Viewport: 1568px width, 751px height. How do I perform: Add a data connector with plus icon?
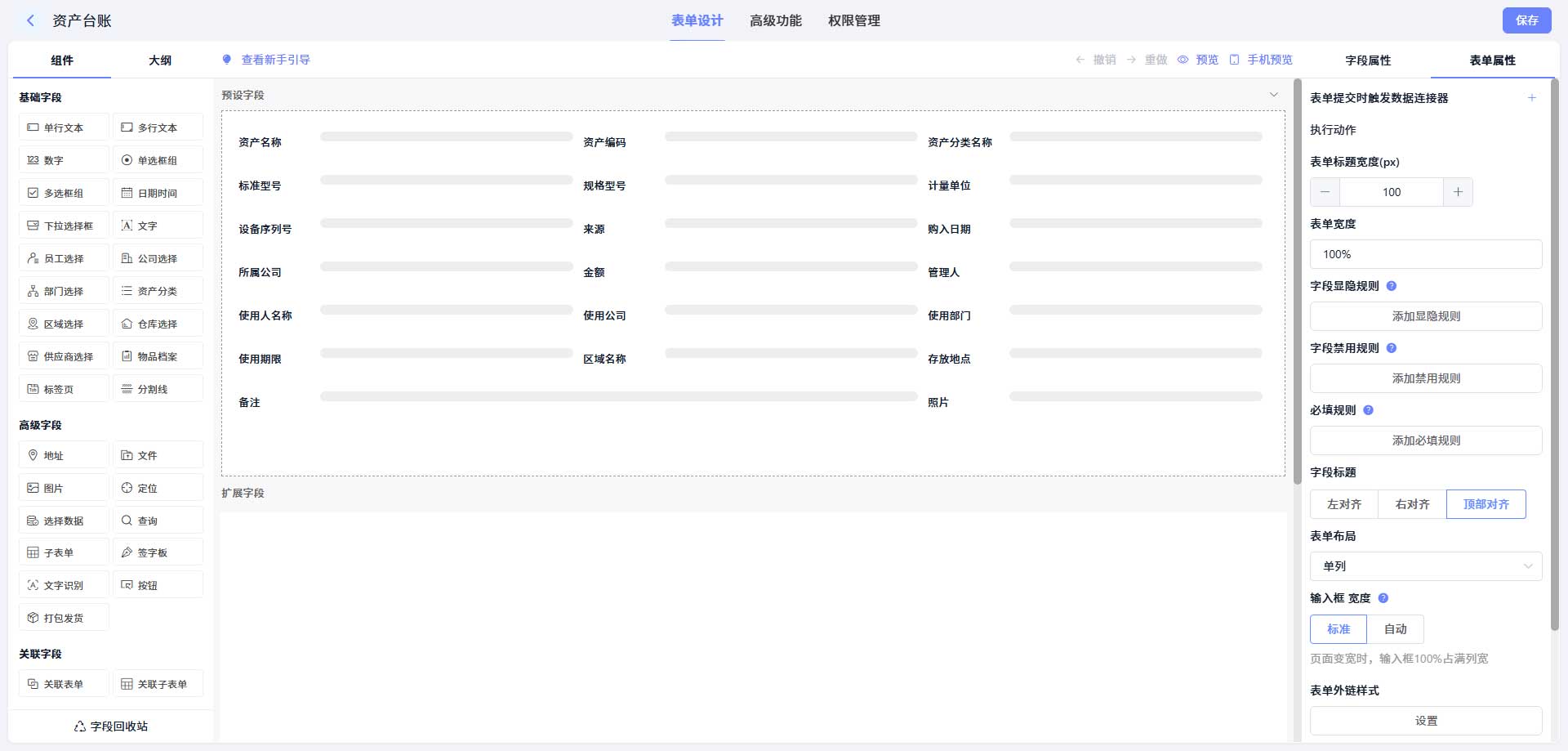(1532, 98)
